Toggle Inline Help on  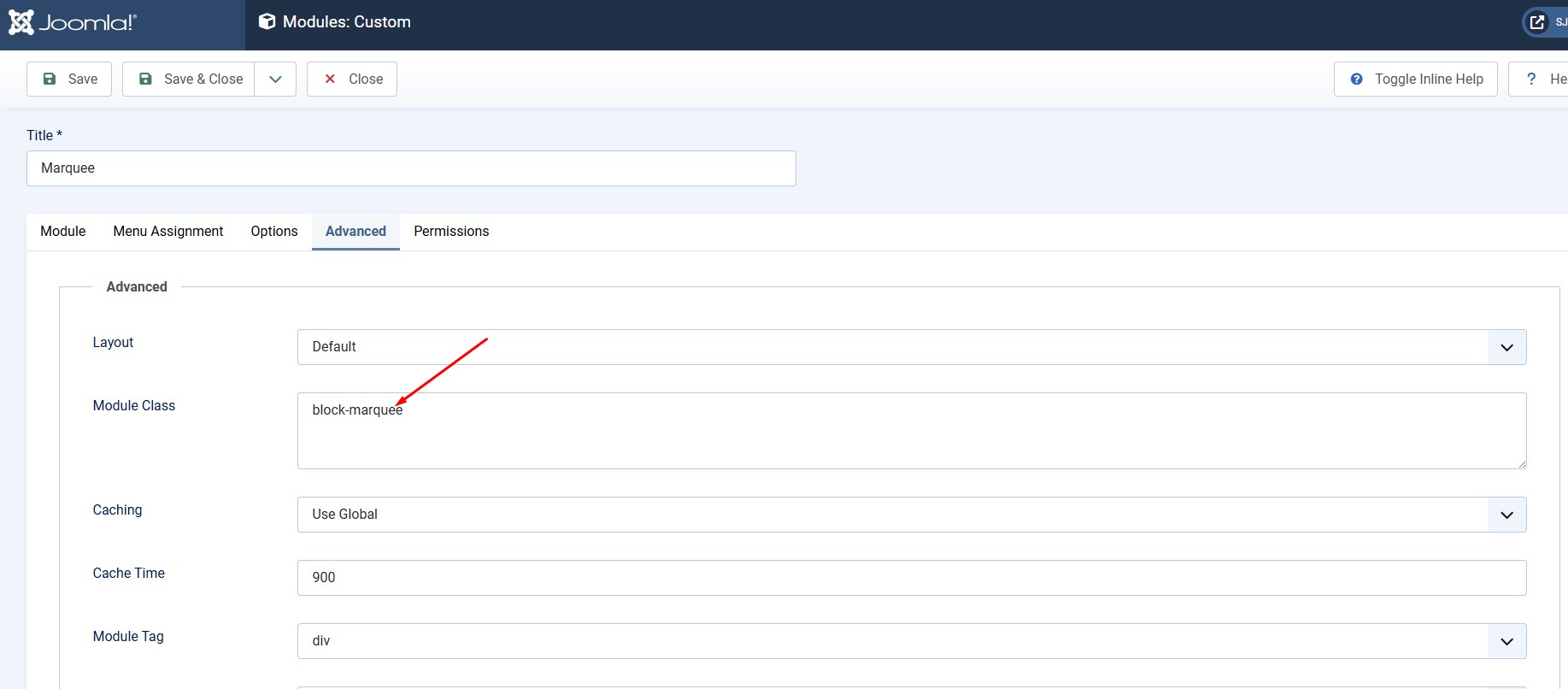tap(1415, 79)
